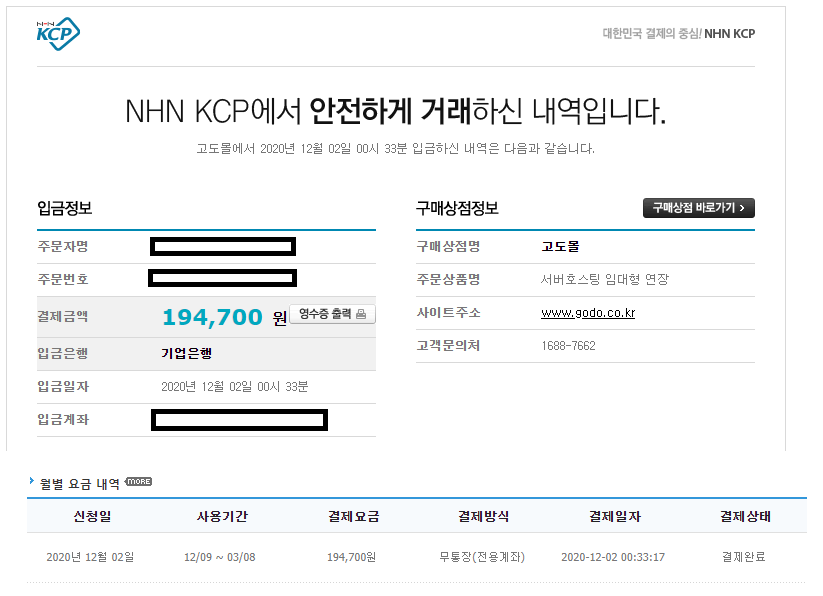Open the www.godo.co.kr site link

(x=588, y=313)
